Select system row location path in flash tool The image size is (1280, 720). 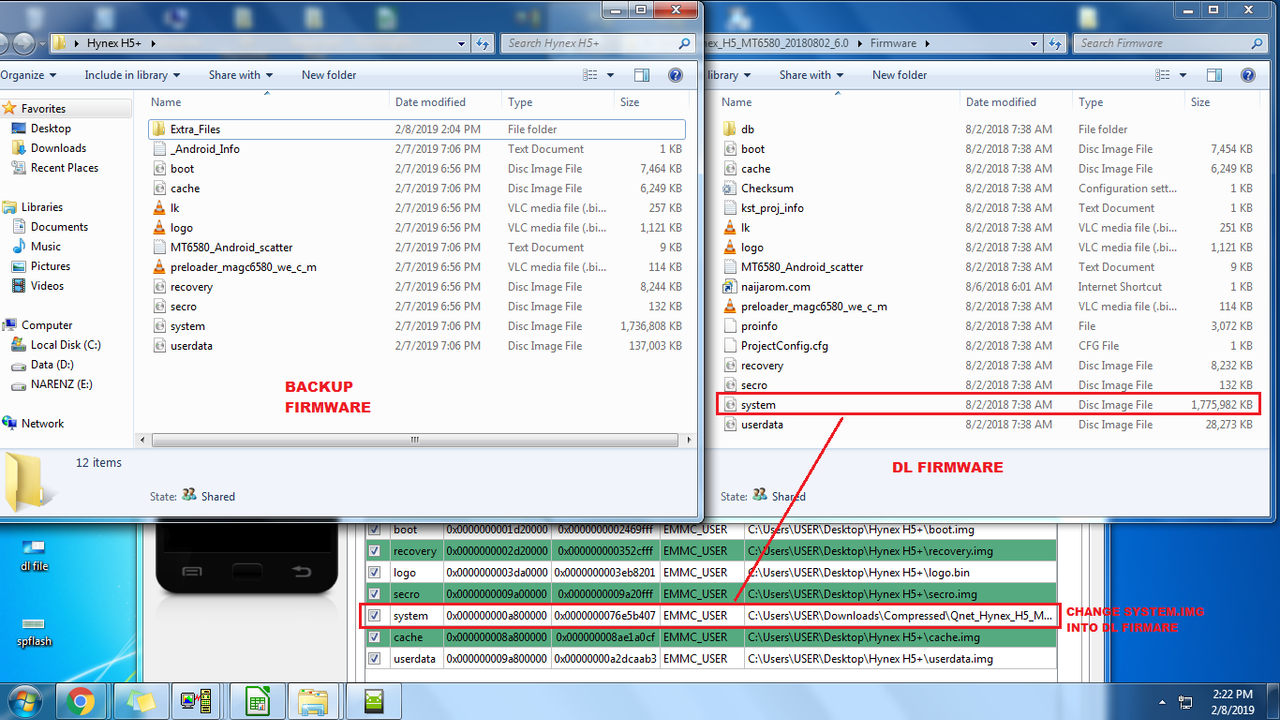900,615
